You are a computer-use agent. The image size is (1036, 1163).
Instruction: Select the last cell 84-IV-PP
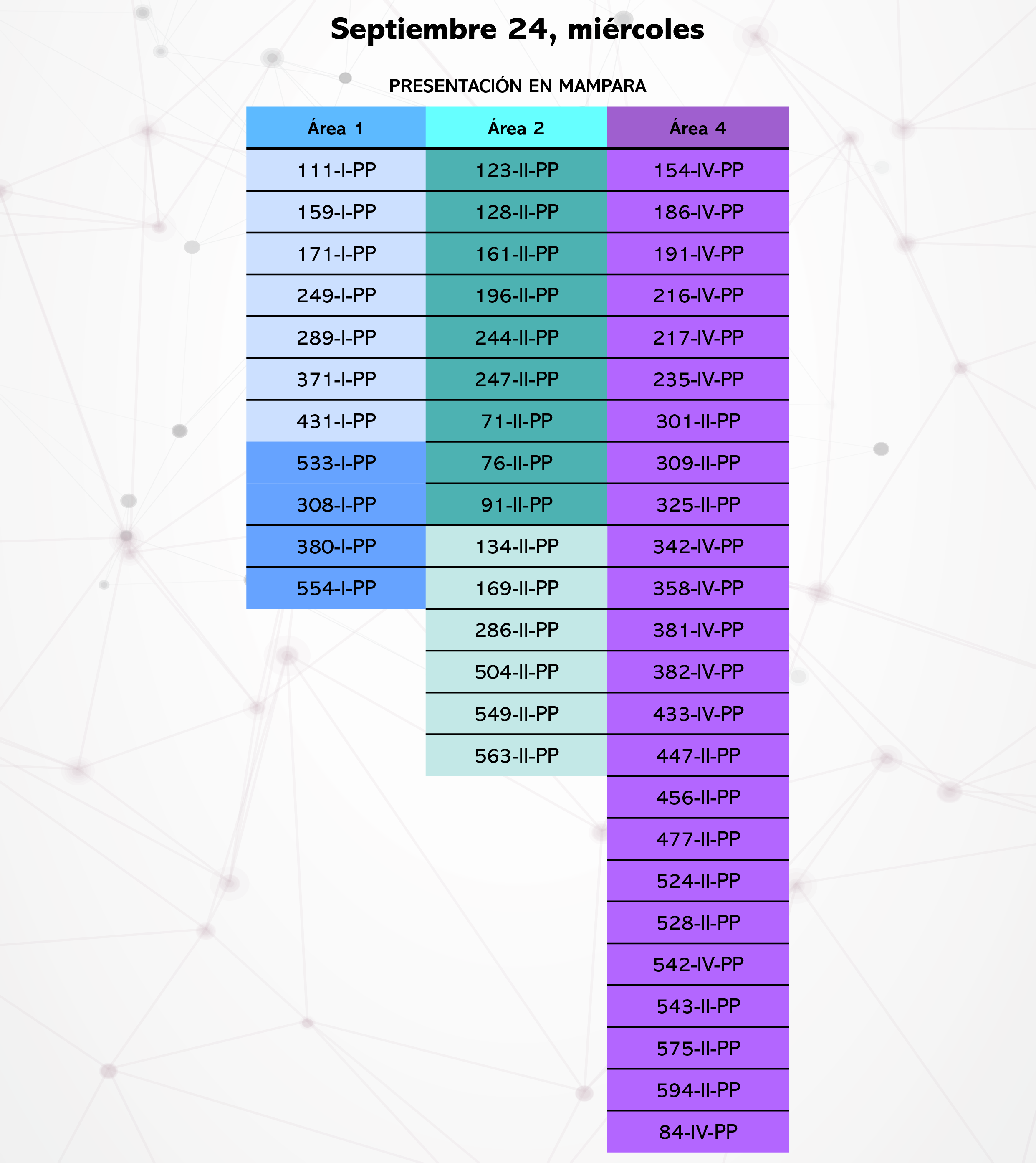[x=698, y=1132]
